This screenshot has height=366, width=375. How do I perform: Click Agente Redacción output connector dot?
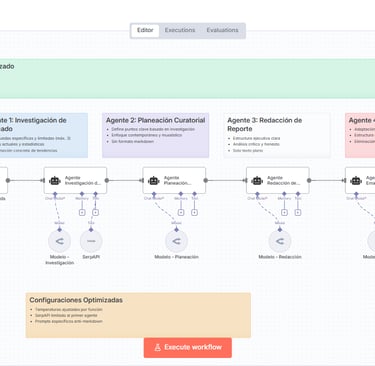click(309, 180)
